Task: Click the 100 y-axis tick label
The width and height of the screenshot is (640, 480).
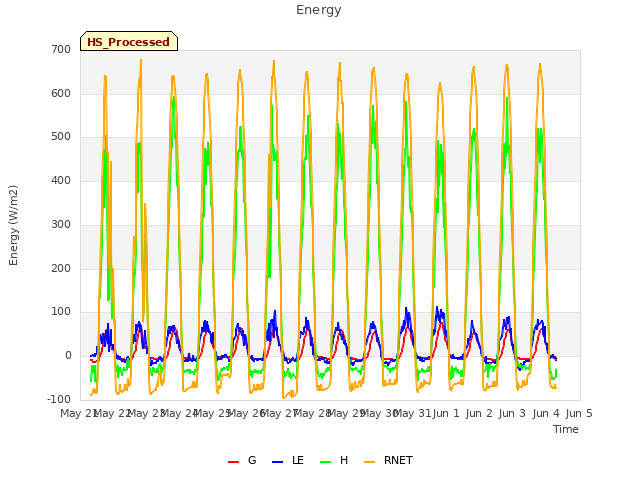Action: 61,312
